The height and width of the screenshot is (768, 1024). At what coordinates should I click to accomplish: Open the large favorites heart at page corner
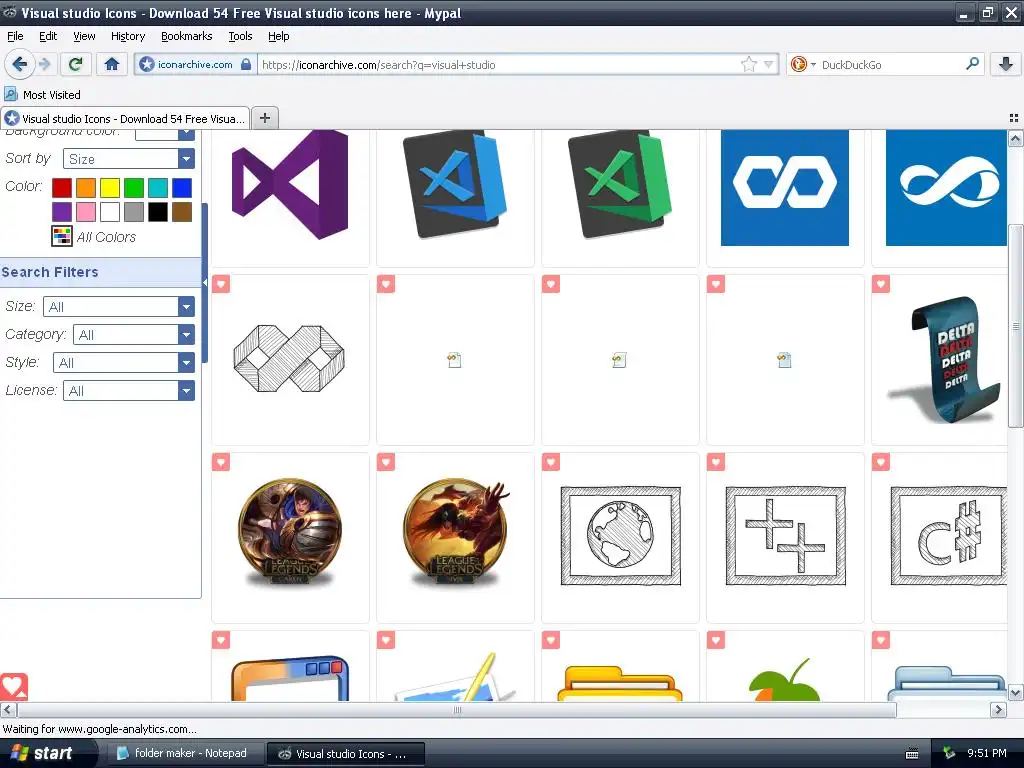tap(13, 687)
